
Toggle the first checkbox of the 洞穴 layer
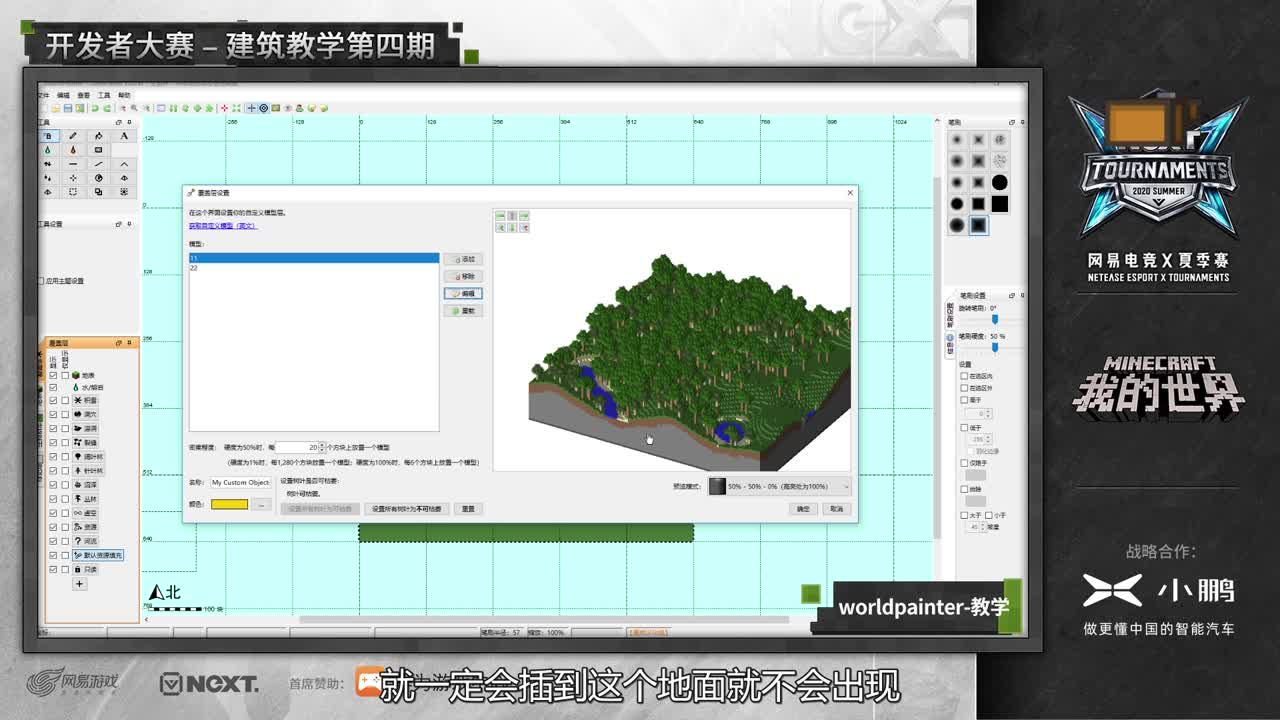(53, 414)
